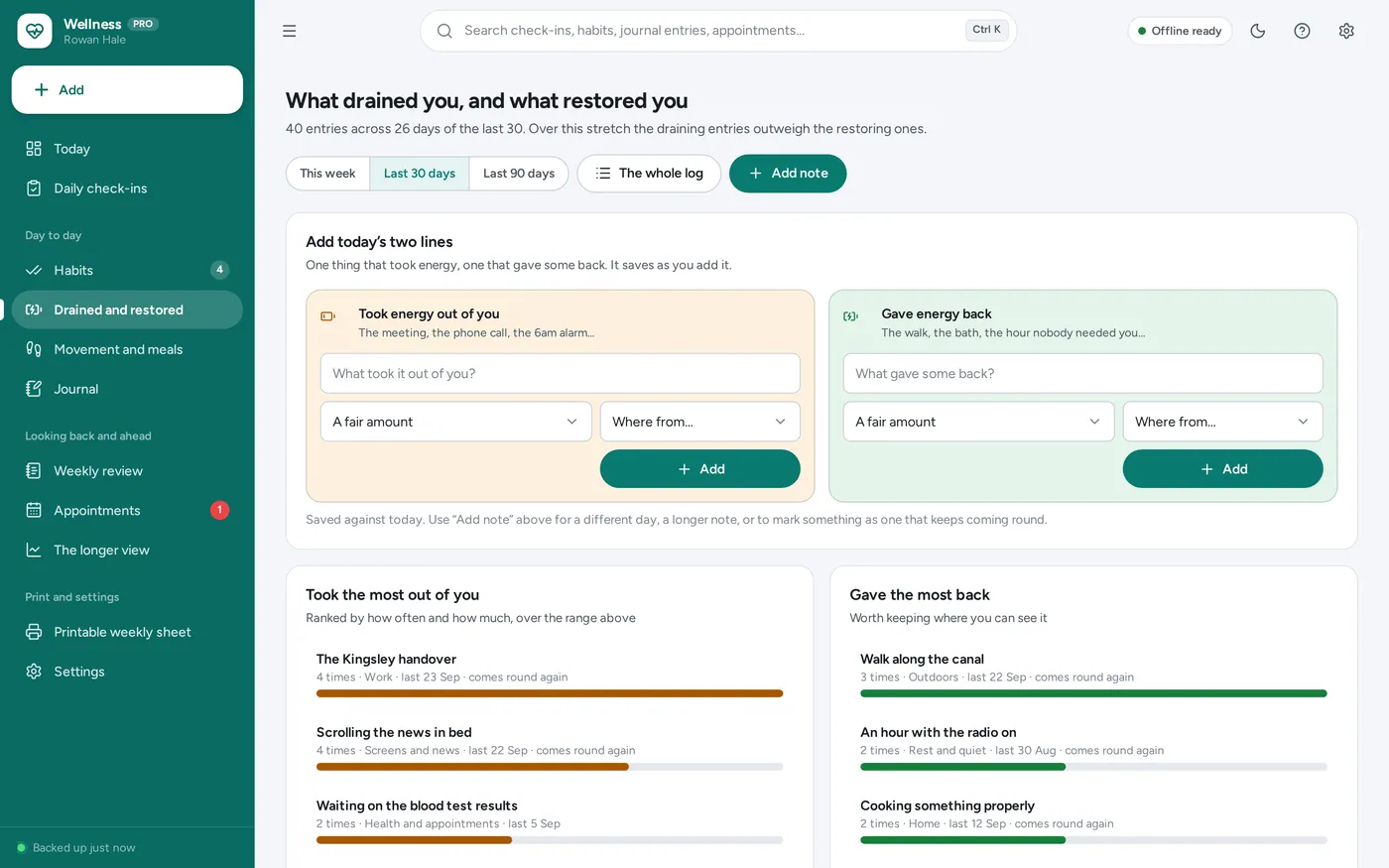This screenshot has width=1389, height=868.
Task: Click An hour with the radio on entry
Action: (x=1093, y=750)
